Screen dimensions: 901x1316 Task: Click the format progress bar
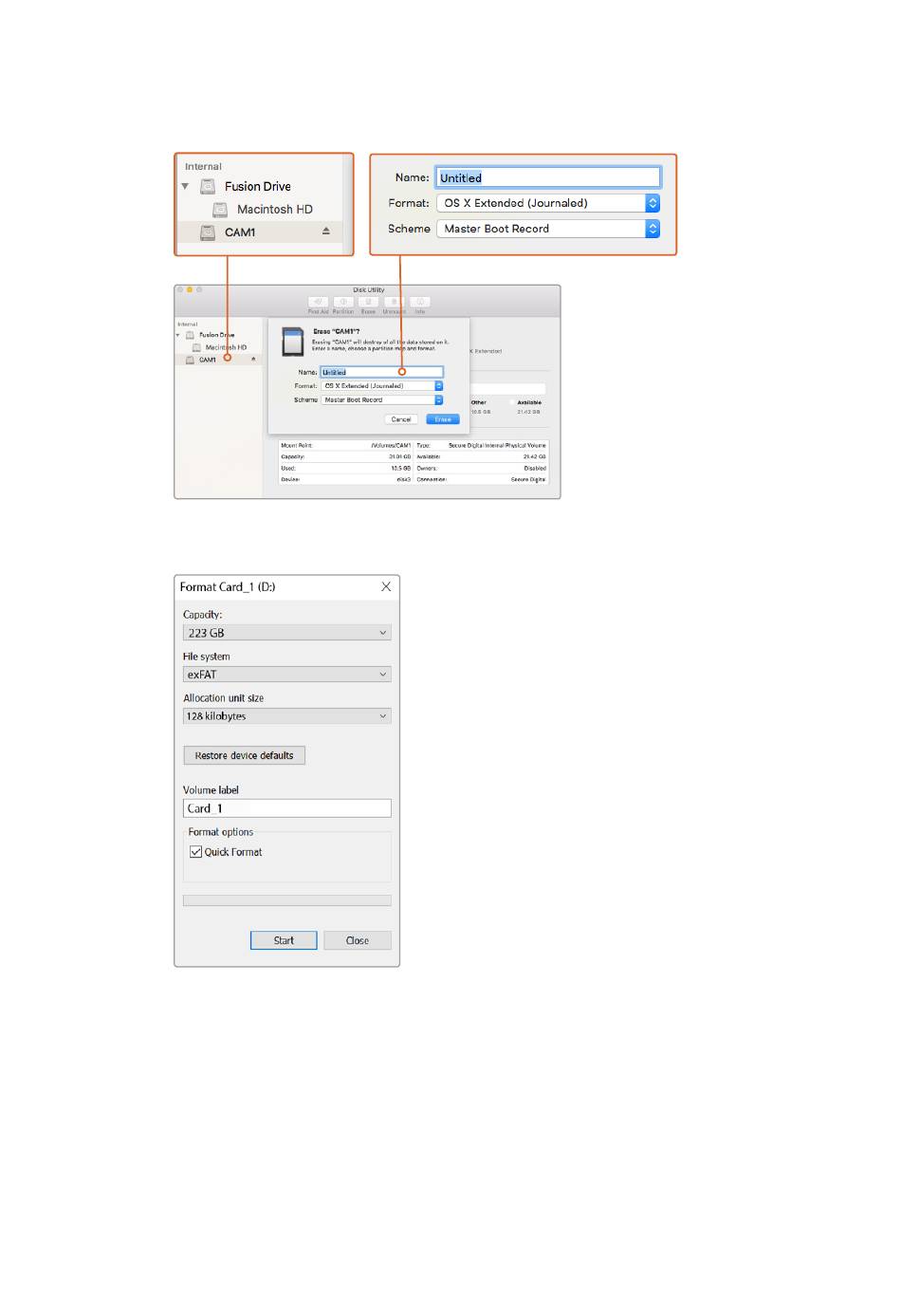tap(286, 900)
